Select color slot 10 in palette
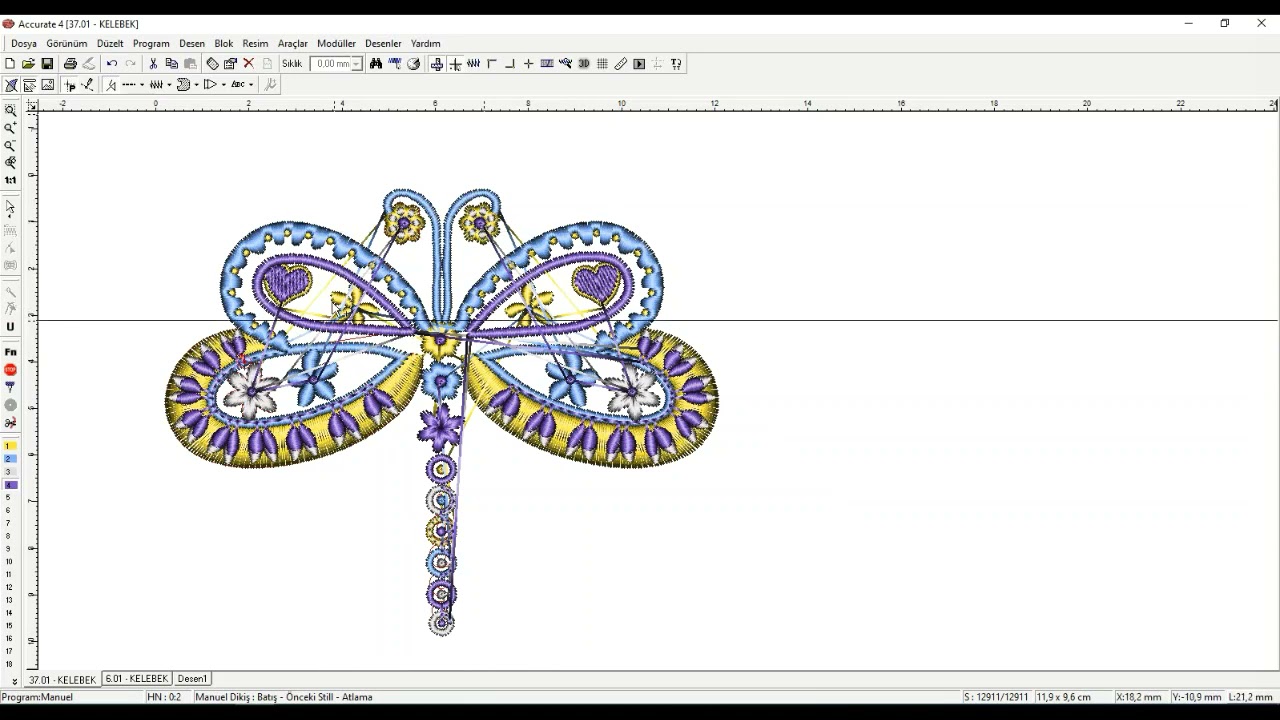1280x720 pixels. (x=10, y=561)
